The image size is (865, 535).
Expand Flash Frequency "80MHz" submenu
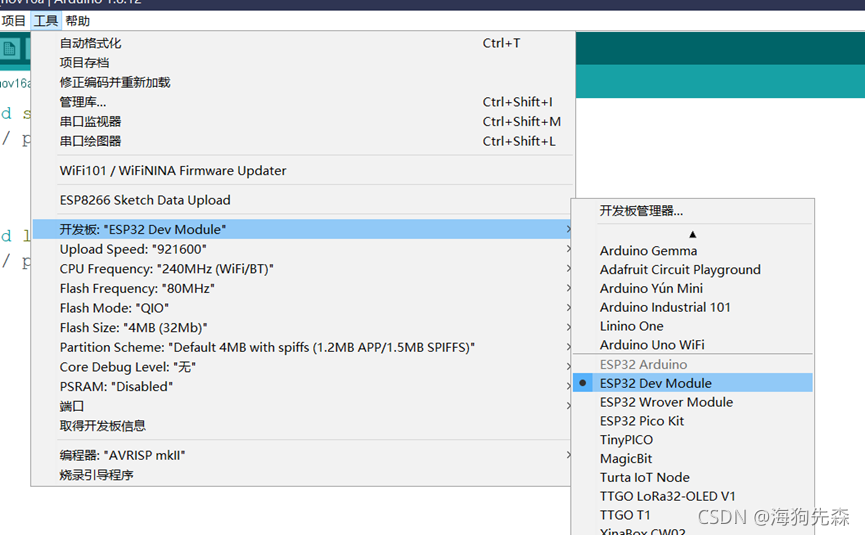[x=303, y=288]
